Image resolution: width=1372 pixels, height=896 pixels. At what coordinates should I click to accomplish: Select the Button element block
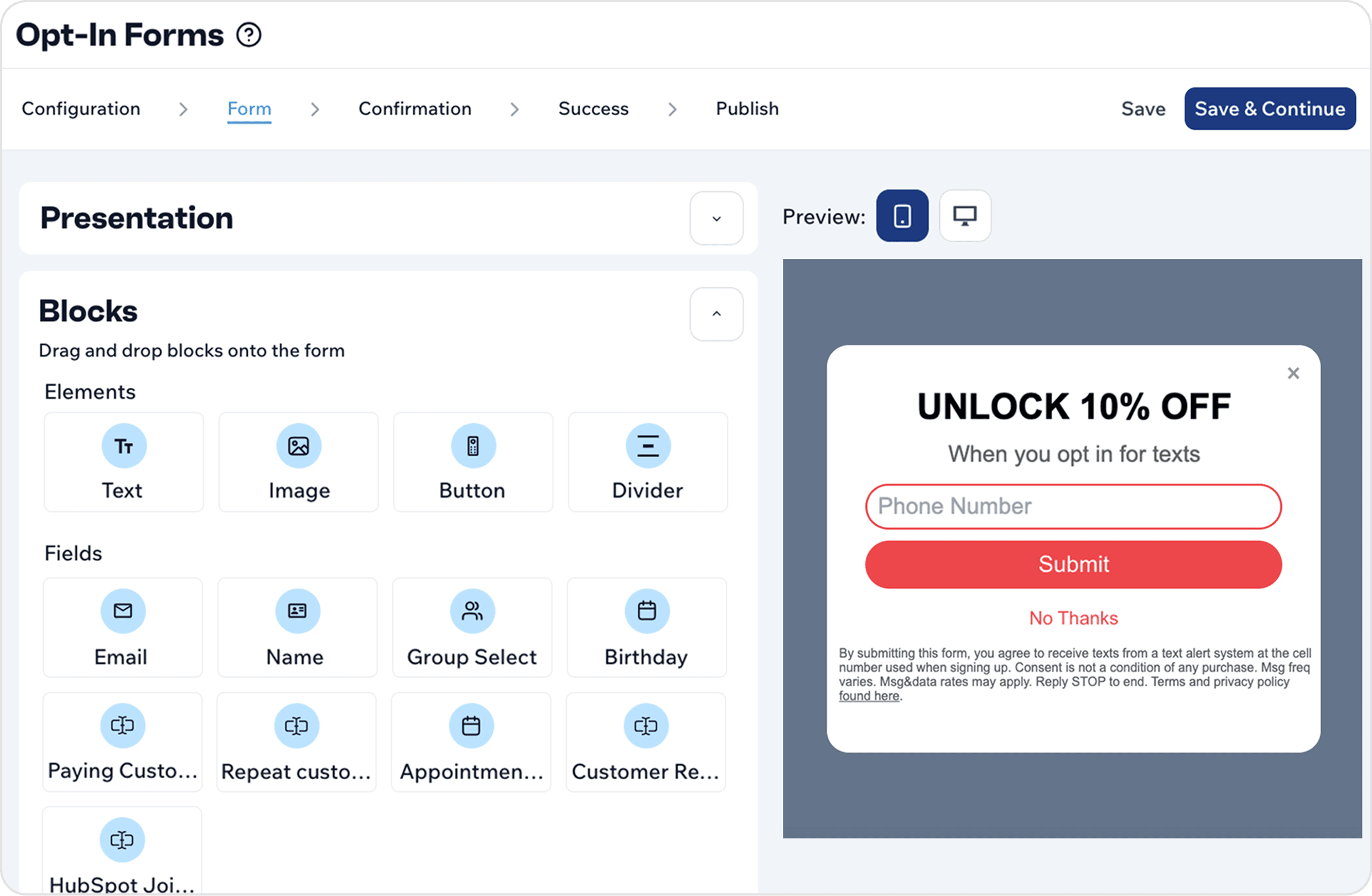pos(472,462)
